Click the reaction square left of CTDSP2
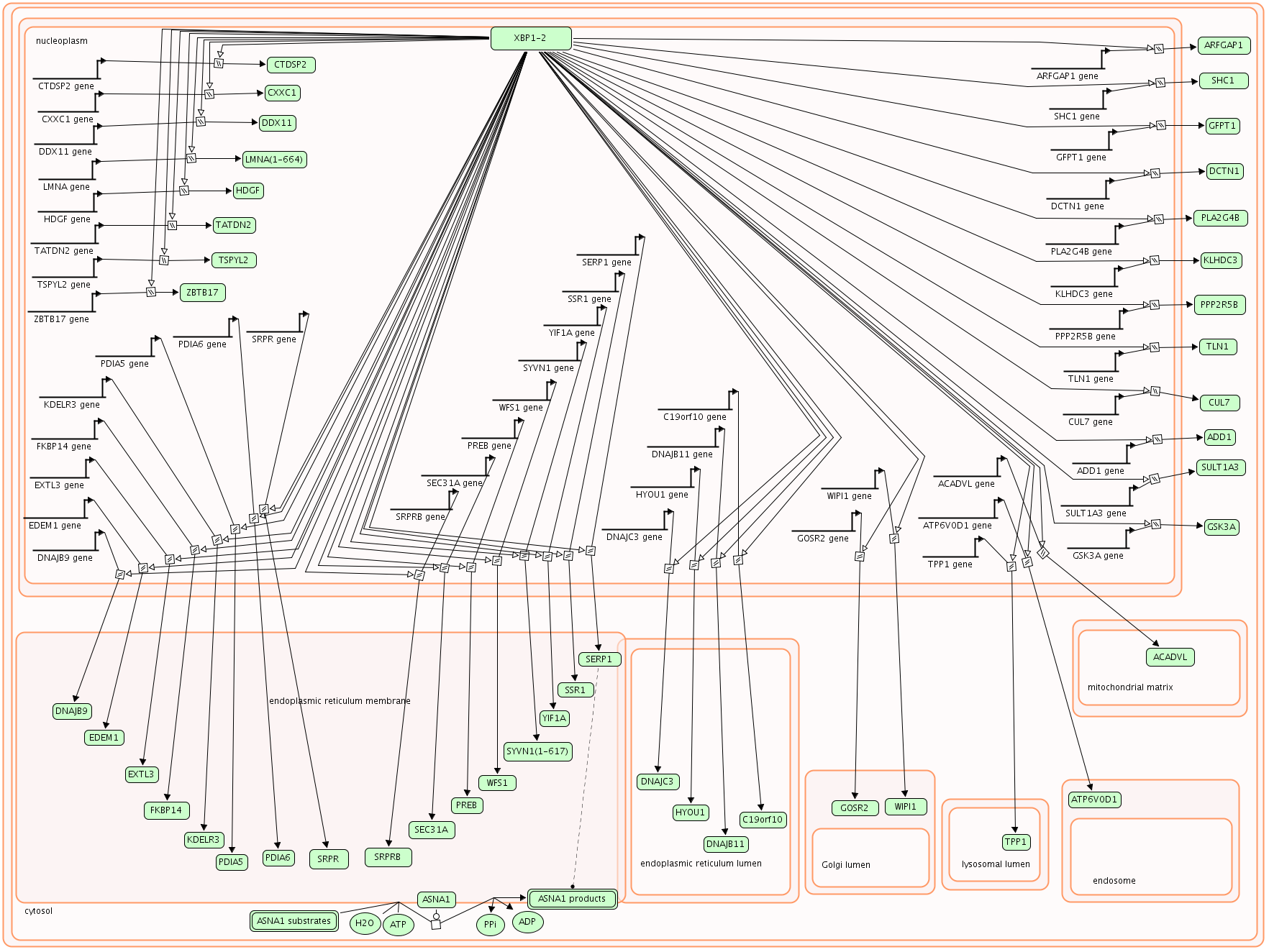Image resolution: width=1269 pixels, height=952 pixels. coord(219,63)
